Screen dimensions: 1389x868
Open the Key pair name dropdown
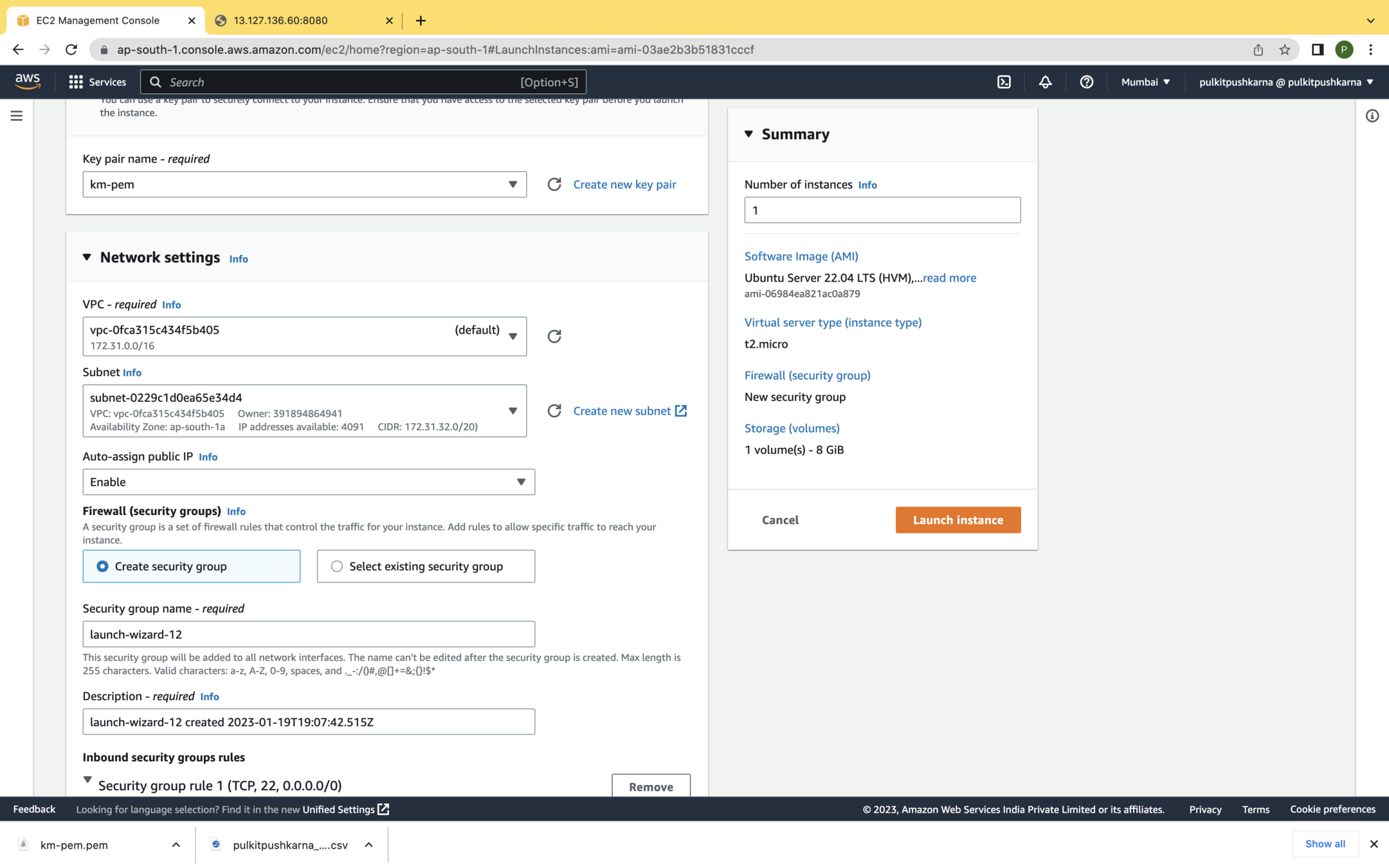304,185
